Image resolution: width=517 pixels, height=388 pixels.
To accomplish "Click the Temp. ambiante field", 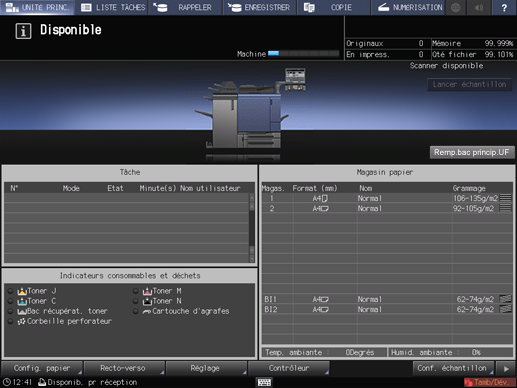I will [x=324, y=352].
